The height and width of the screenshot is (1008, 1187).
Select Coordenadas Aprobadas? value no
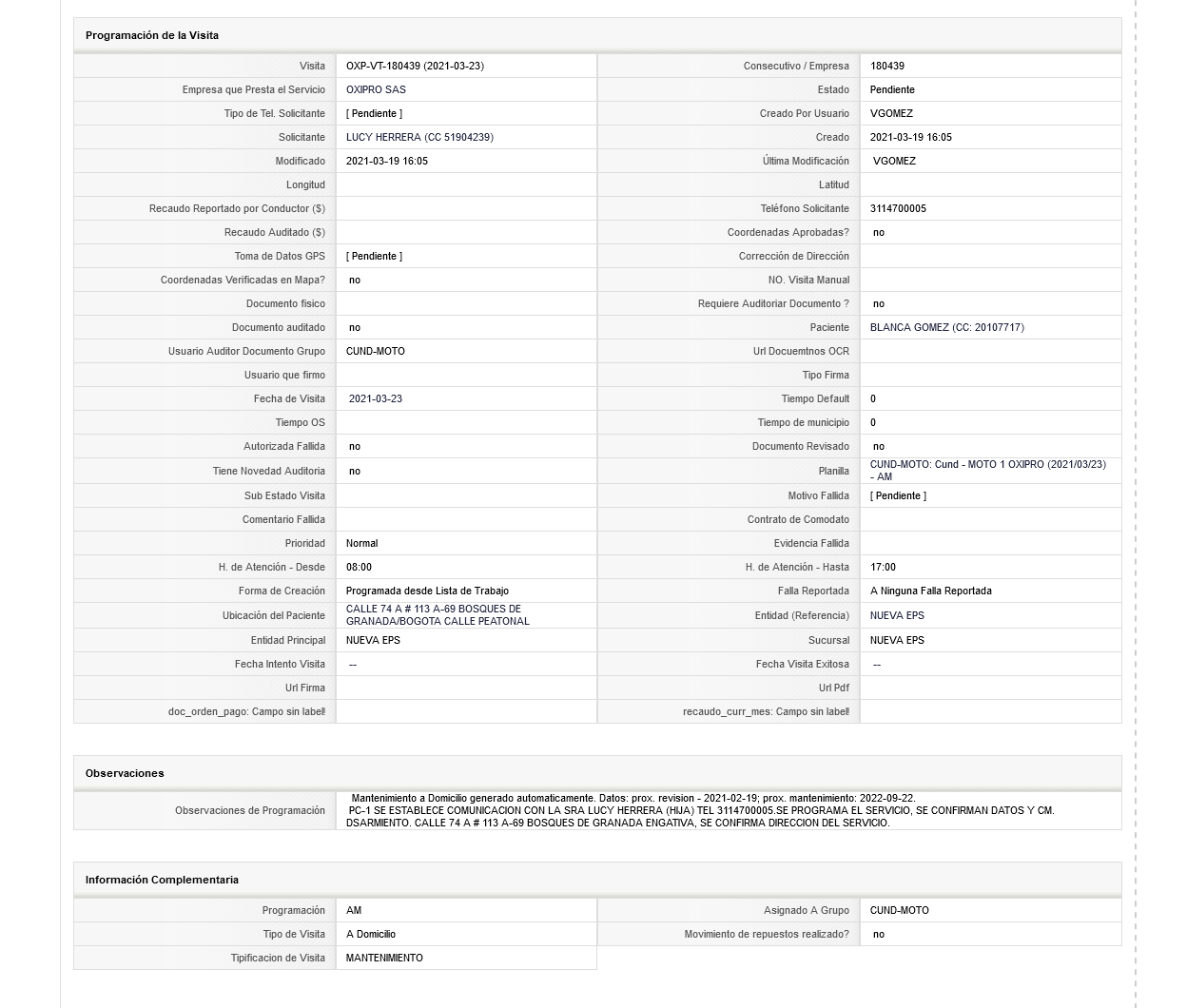coord(879,232)
